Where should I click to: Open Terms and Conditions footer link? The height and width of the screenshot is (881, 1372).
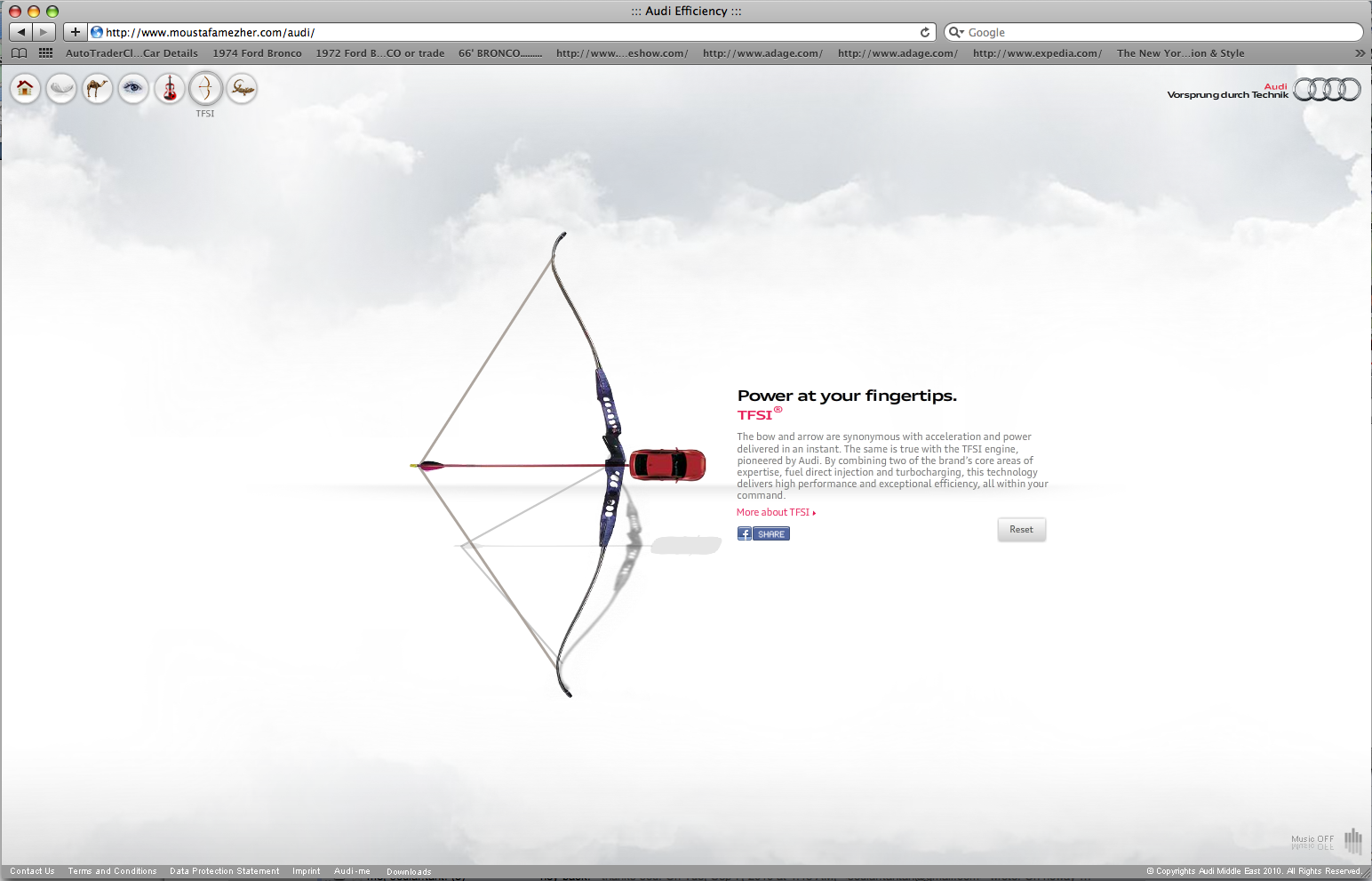[112, 871]
